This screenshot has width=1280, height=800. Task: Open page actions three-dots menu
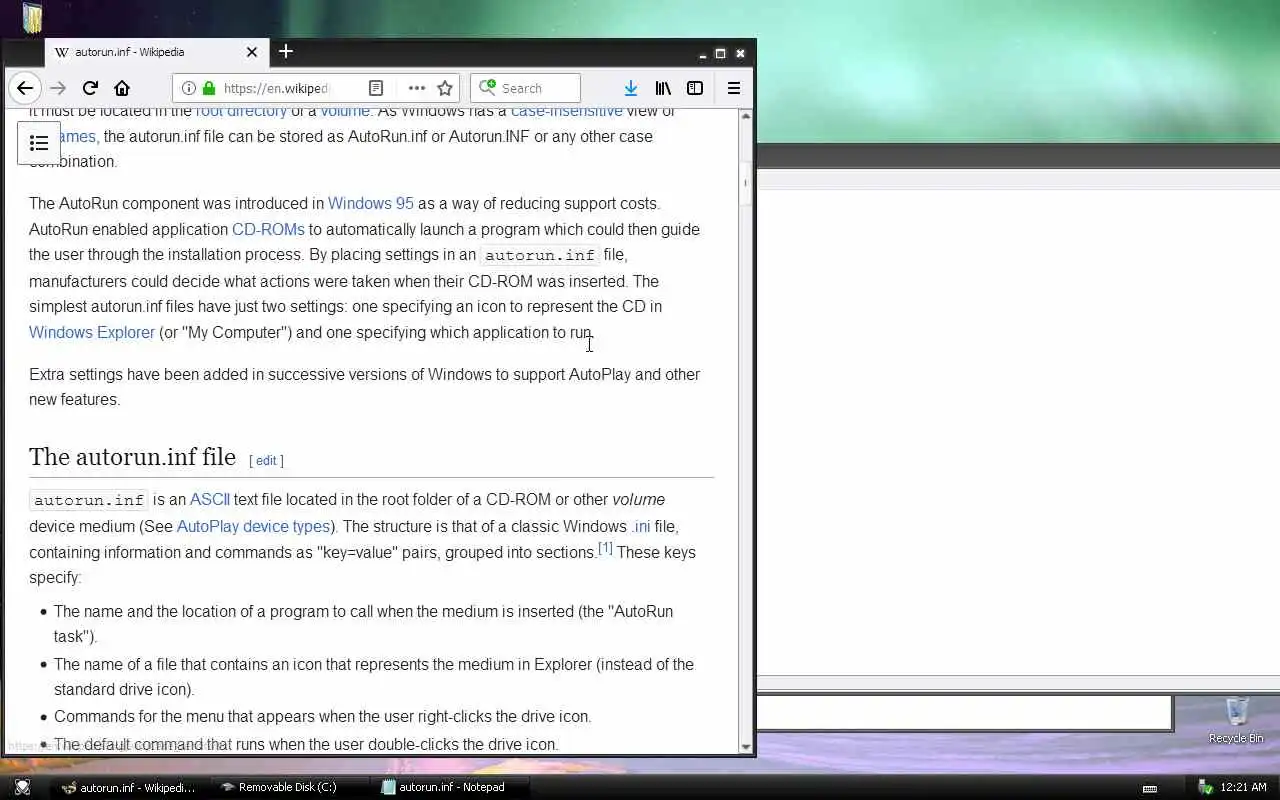(x=417, y=88)
